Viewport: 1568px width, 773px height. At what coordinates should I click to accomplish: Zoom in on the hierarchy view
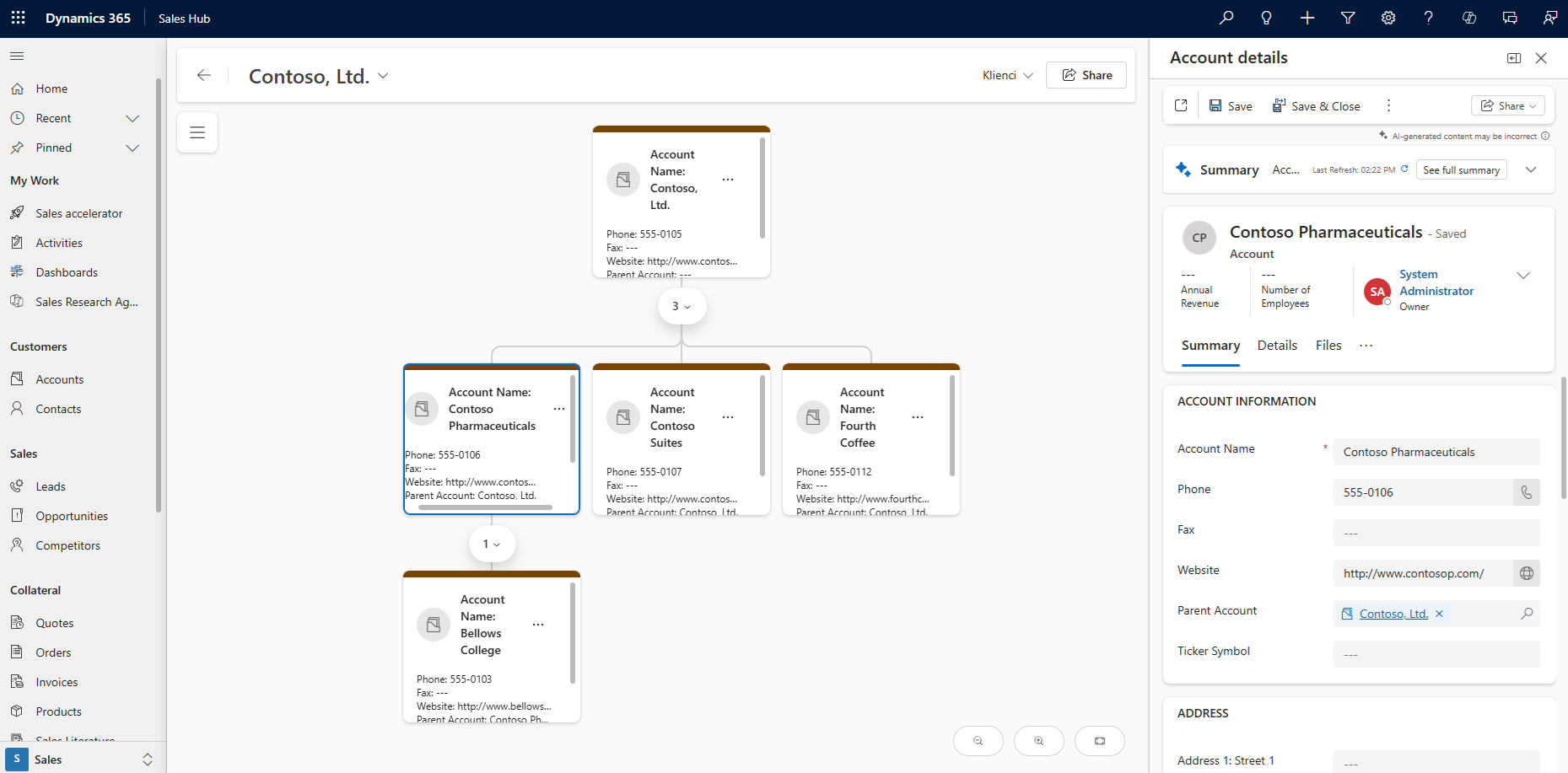[1039, 741]
